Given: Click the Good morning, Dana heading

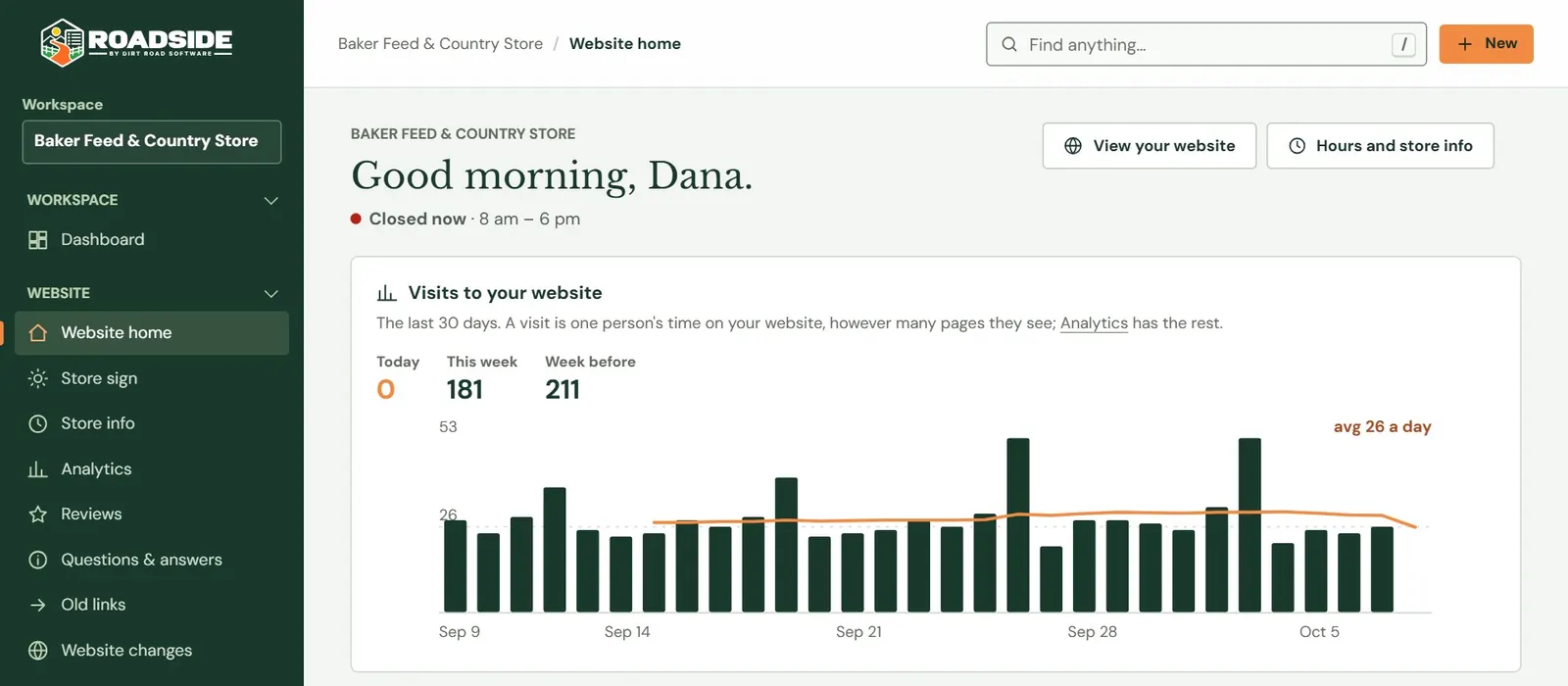Looking at the screenshot, I should point(552,176).
